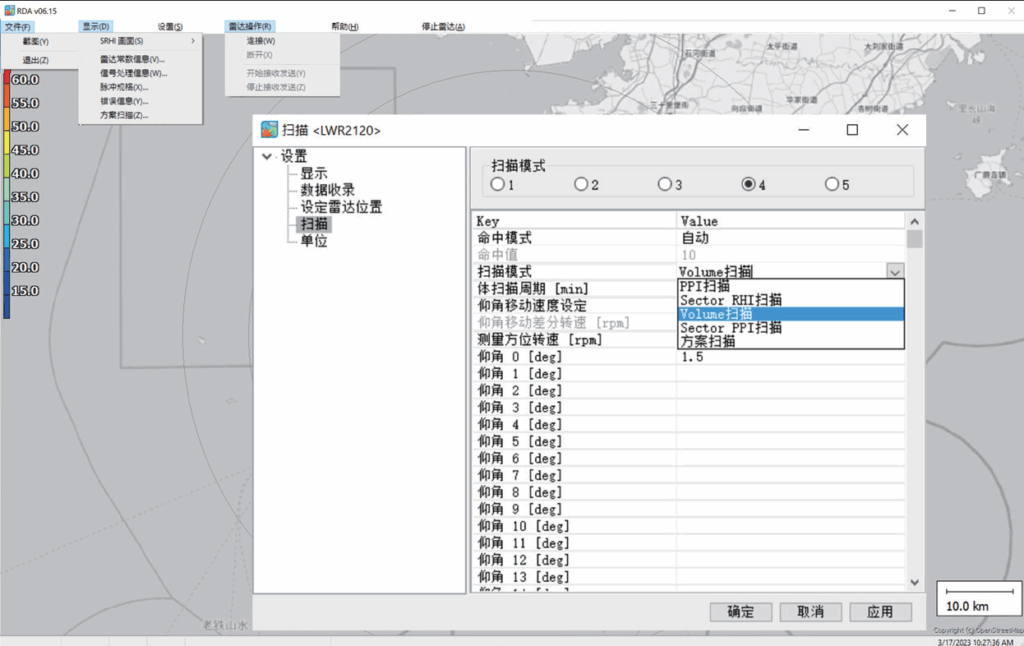
Task: Click the 10.0 km map scale box
Action: [979, 598]
